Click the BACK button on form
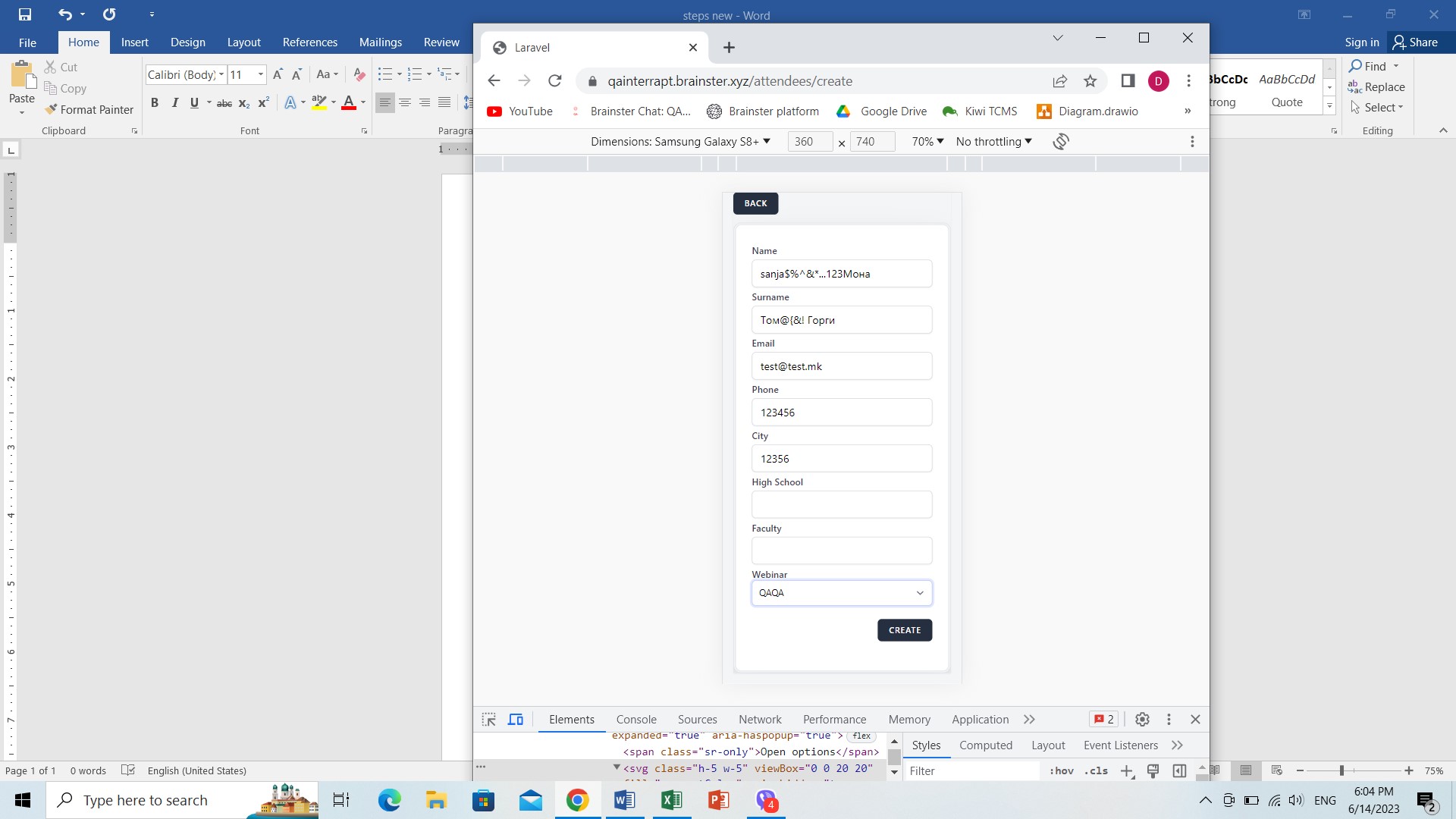The image size is (1456, 819). (755, 203)
